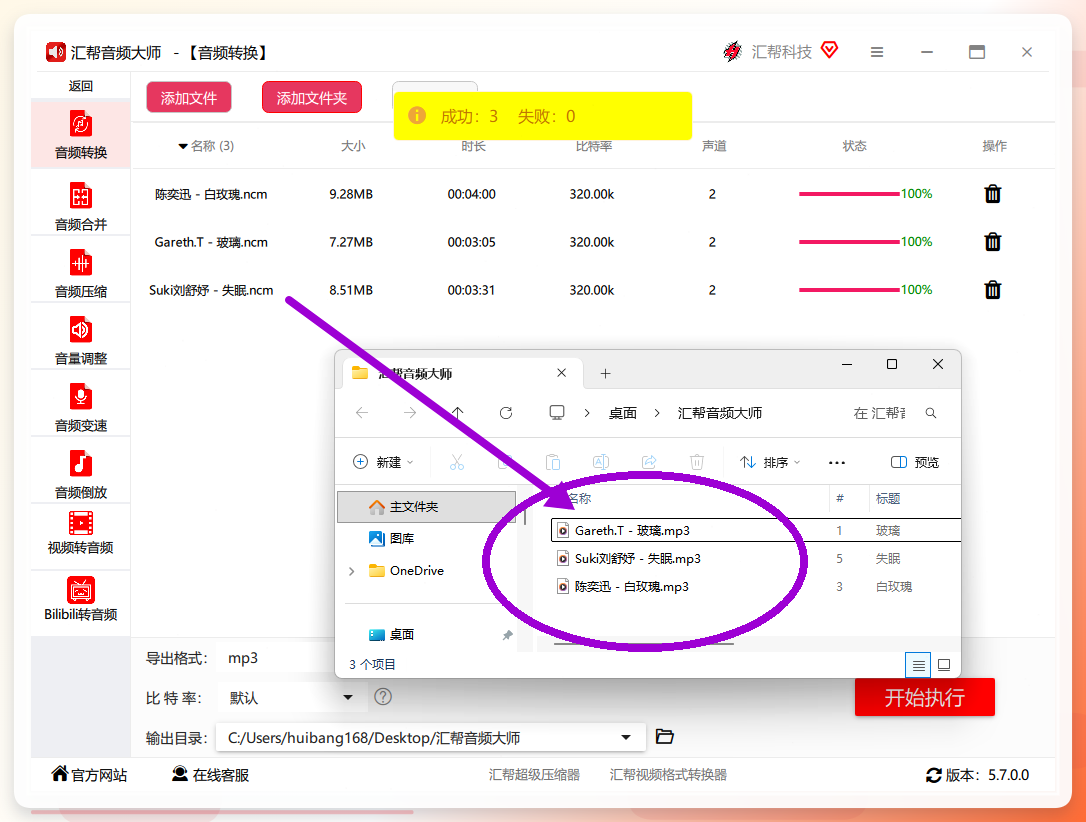The width and height of the screenshot is (1086, 822).
Task: Go up one folder in Explorer
Action: (x=458, y=413)
